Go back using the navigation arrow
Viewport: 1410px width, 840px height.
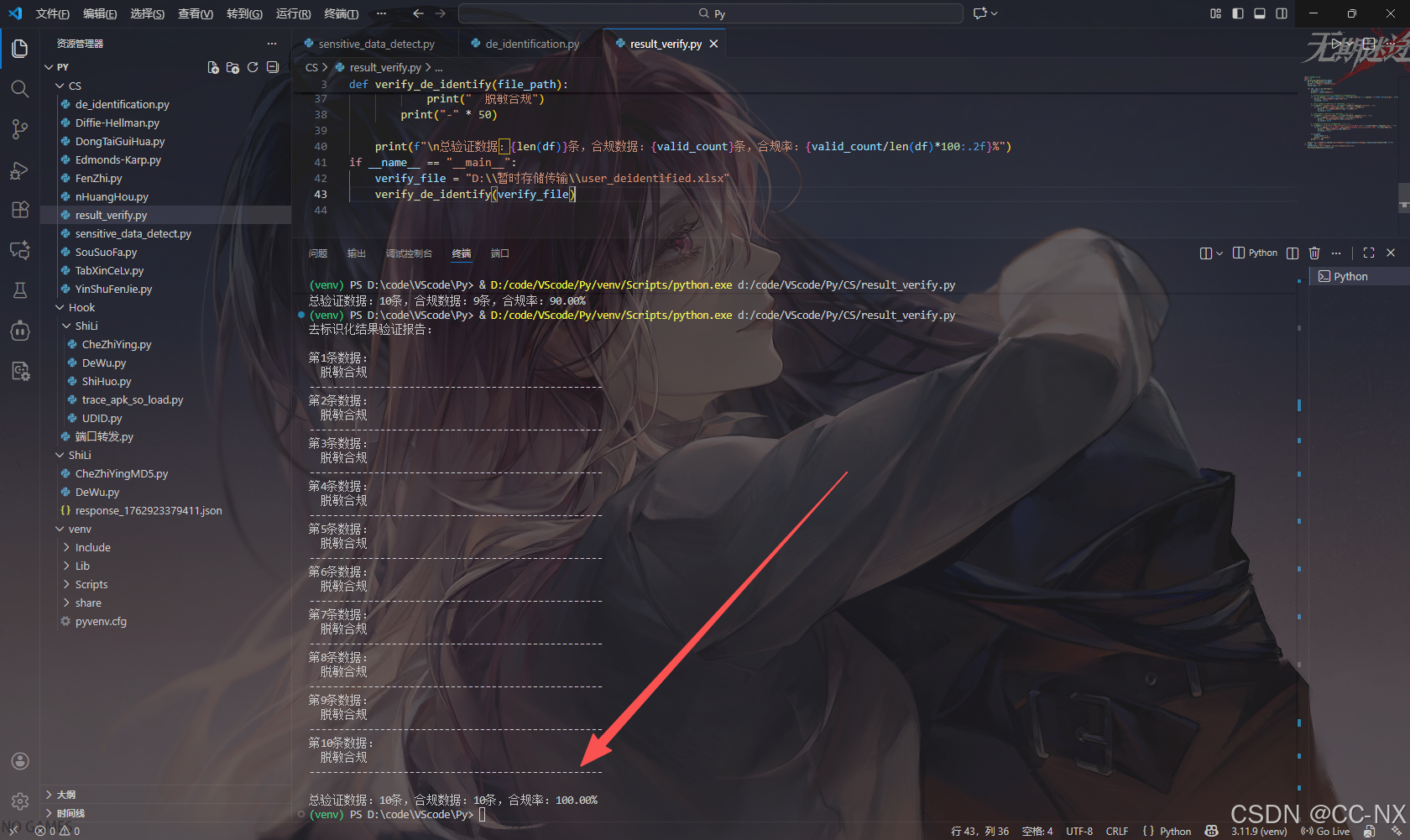click(418, 13)
